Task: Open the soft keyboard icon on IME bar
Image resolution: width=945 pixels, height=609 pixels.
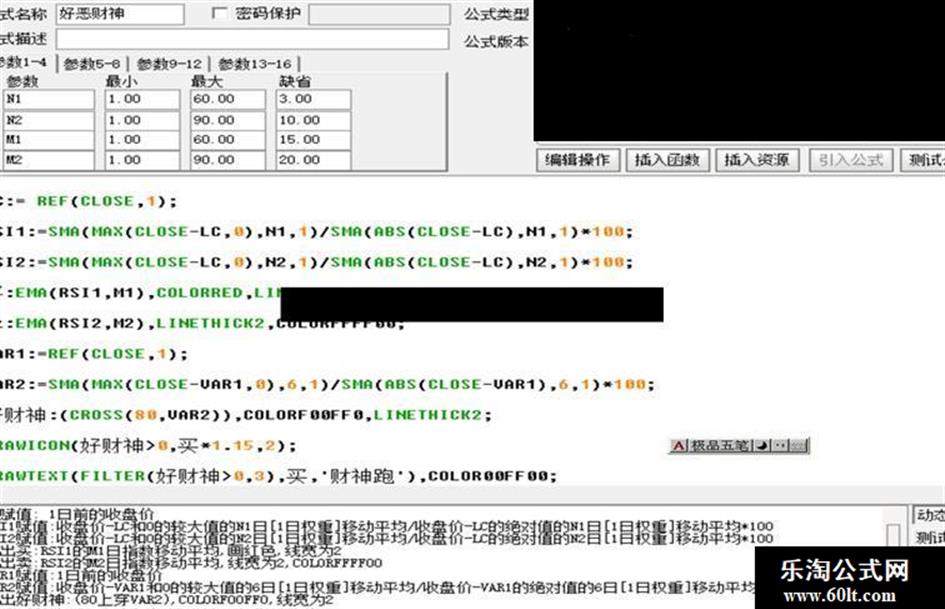Action: pyautogui.click(x=798, y=446)
